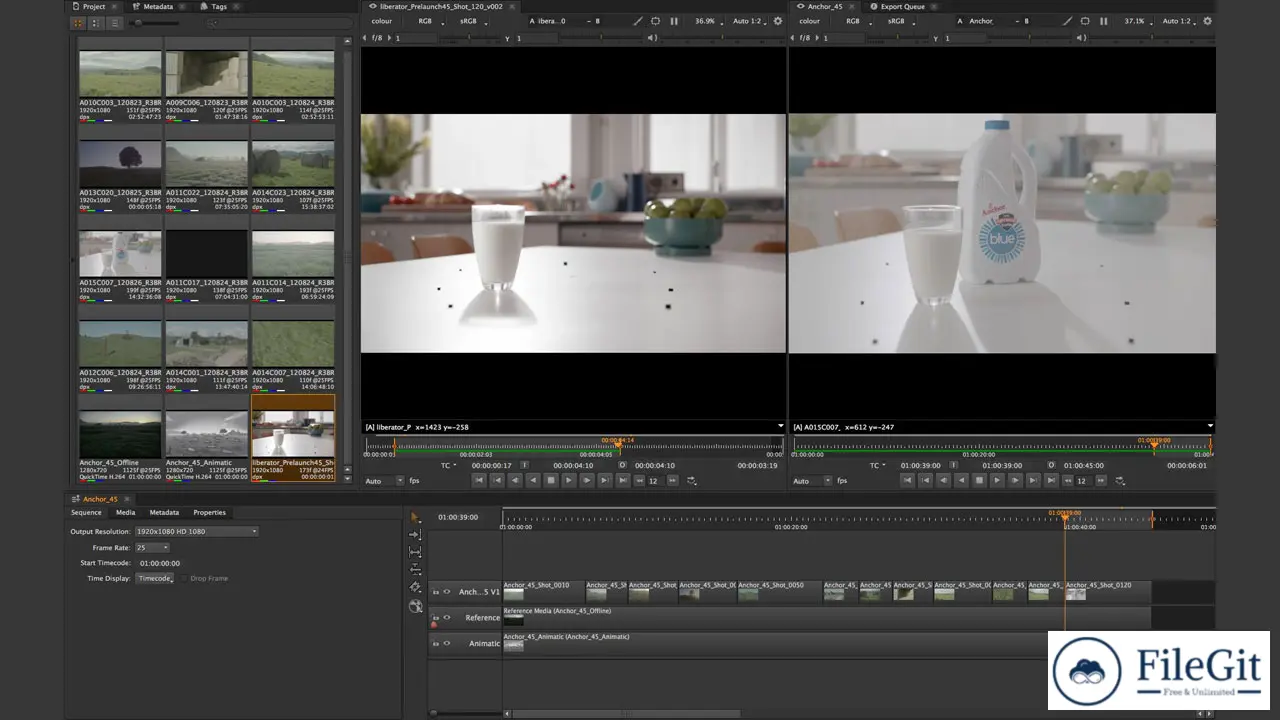Stop playback in the liberator viewer

551,481
